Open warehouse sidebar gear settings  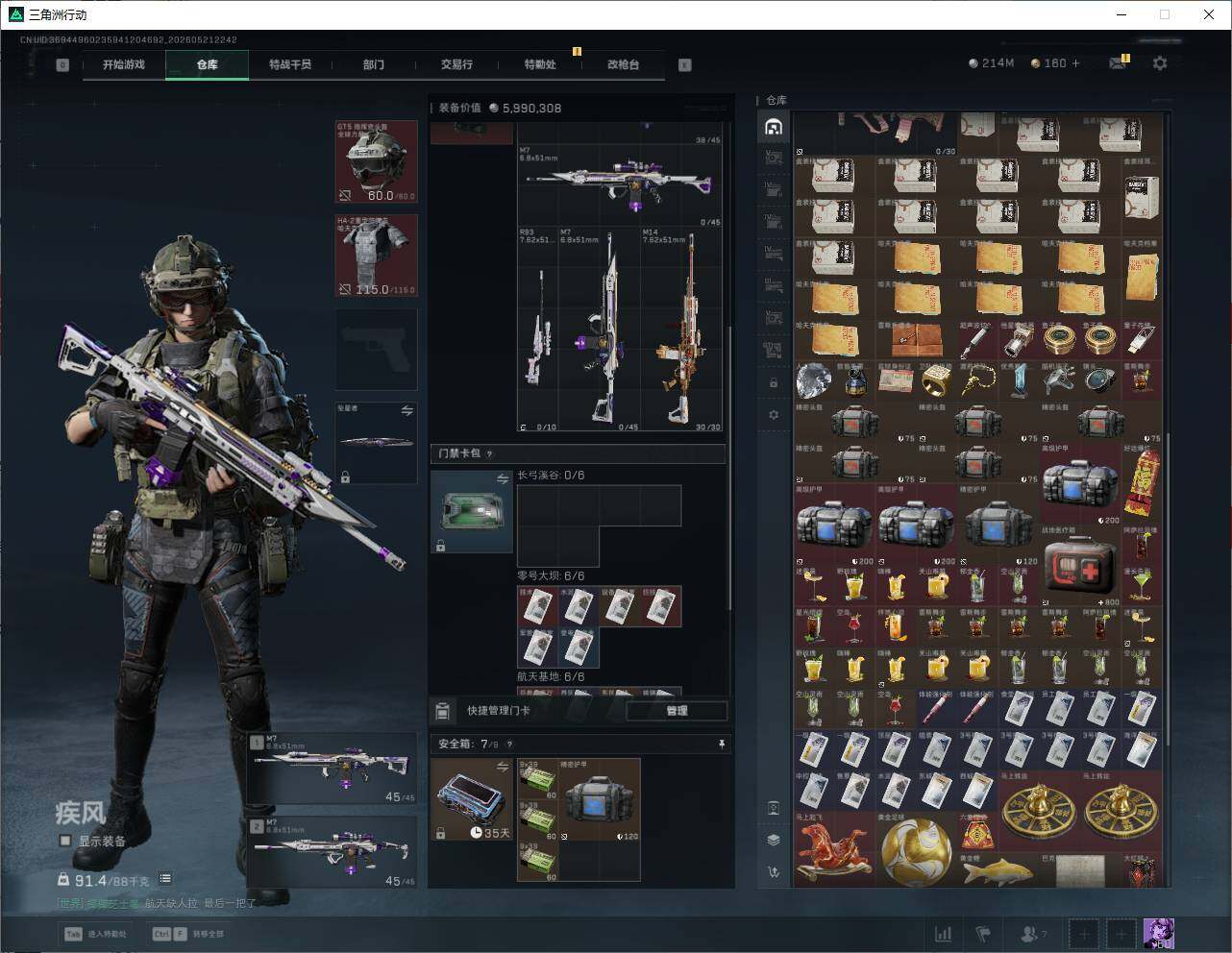point(774,415)
